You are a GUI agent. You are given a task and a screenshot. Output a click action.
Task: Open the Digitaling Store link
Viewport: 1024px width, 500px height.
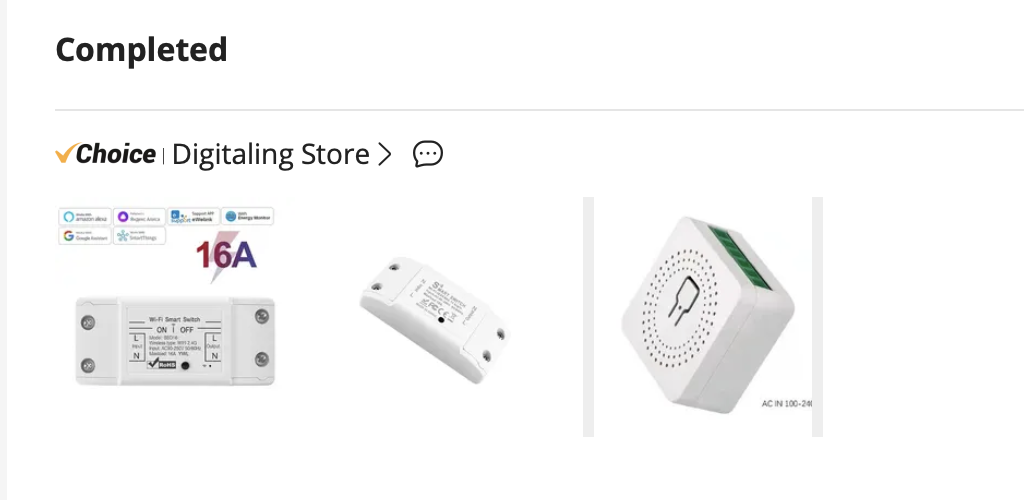click(x=270, y=155)
